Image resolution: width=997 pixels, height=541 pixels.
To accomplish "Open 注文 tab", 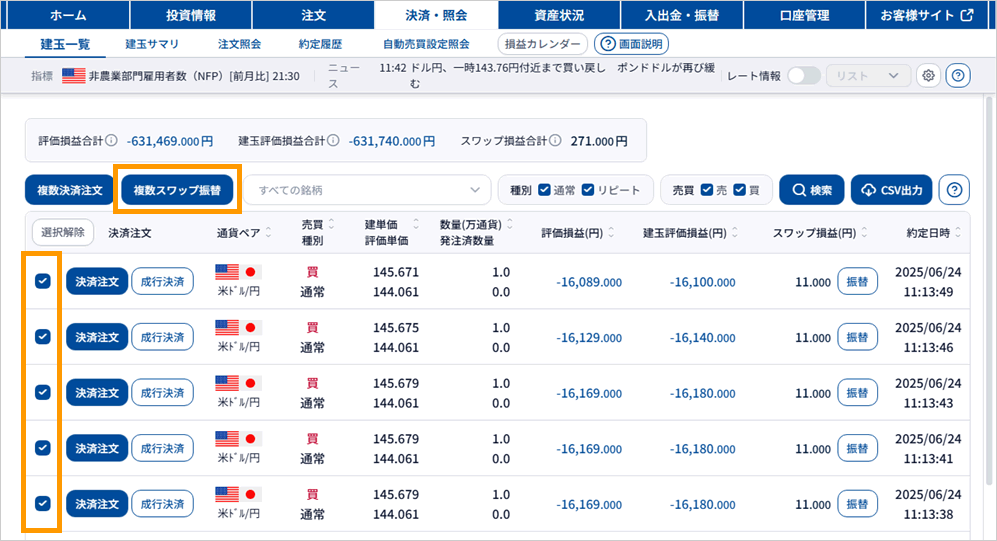I will point(313,15).
